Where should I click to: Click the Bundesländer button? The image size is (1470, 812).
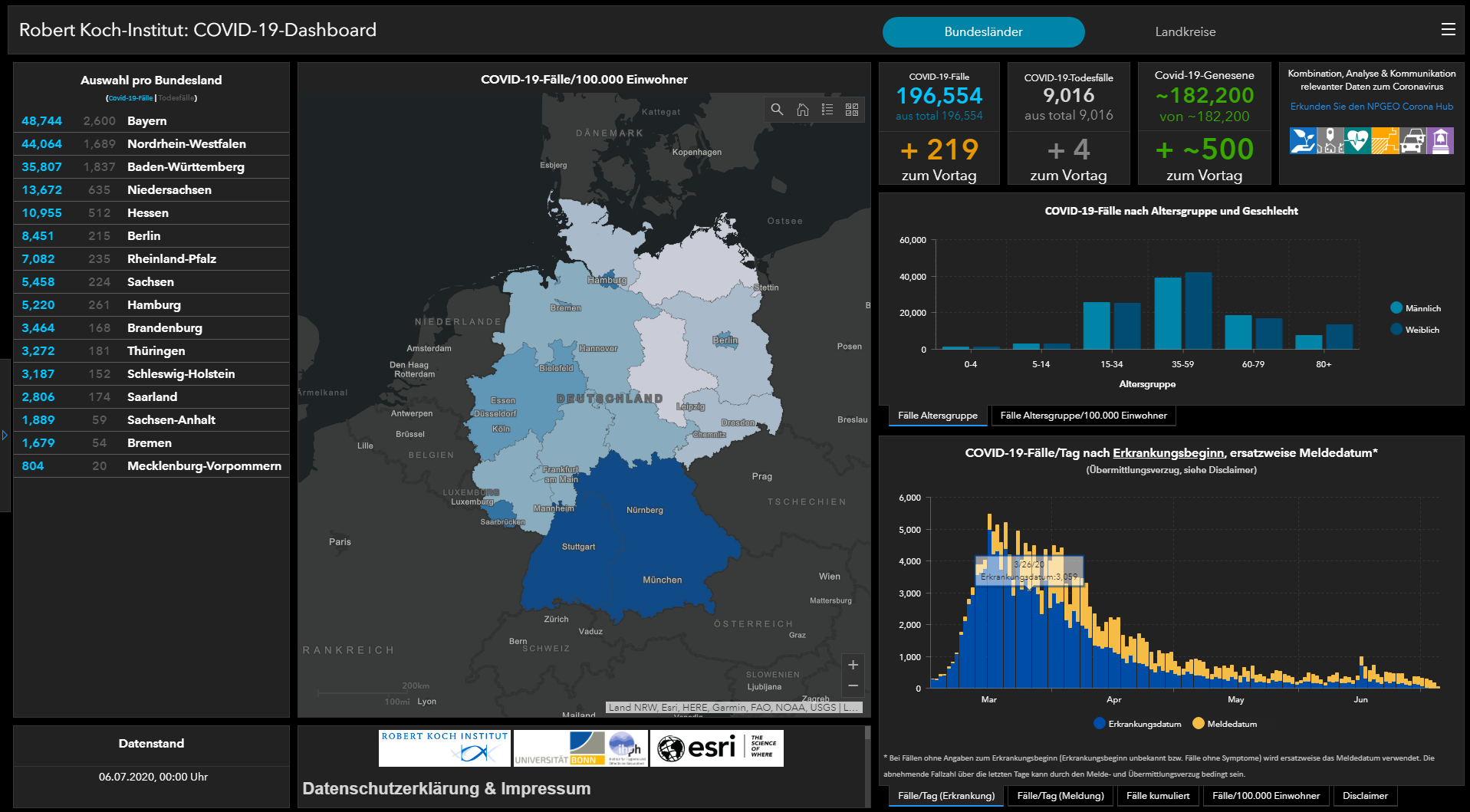click(983, 31)
